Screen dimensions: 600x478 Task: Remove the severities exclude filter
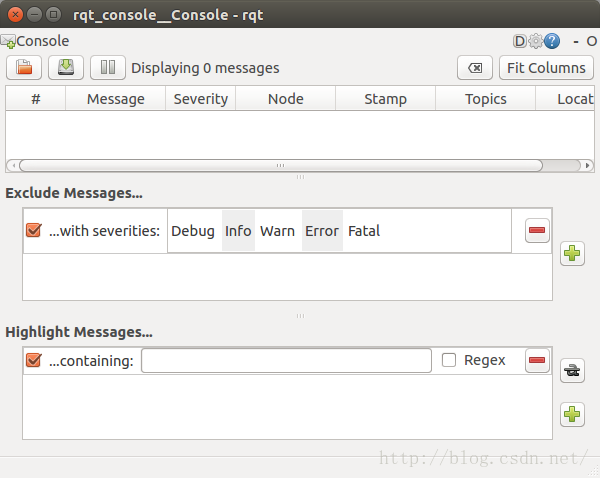pos(537,231)
